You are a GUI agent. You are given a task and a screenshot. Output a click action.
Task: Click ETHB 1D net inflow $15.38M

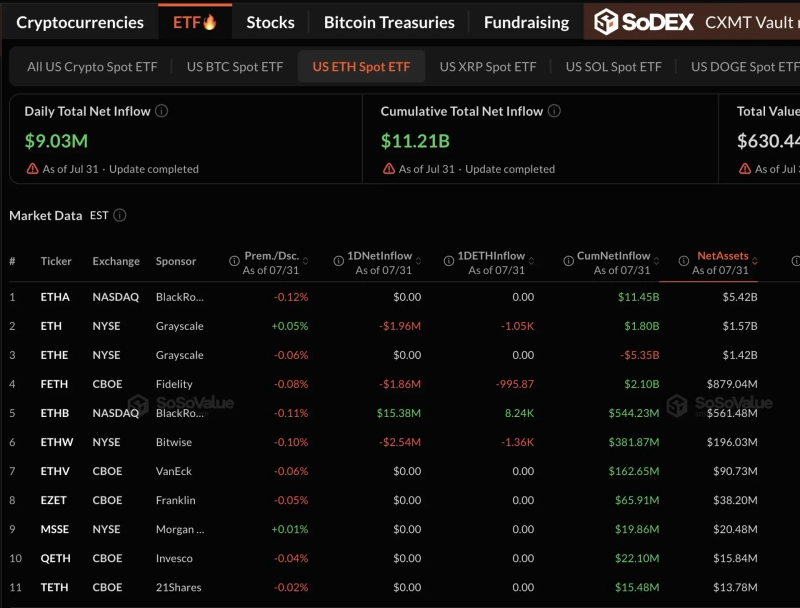tap(398, 413)
